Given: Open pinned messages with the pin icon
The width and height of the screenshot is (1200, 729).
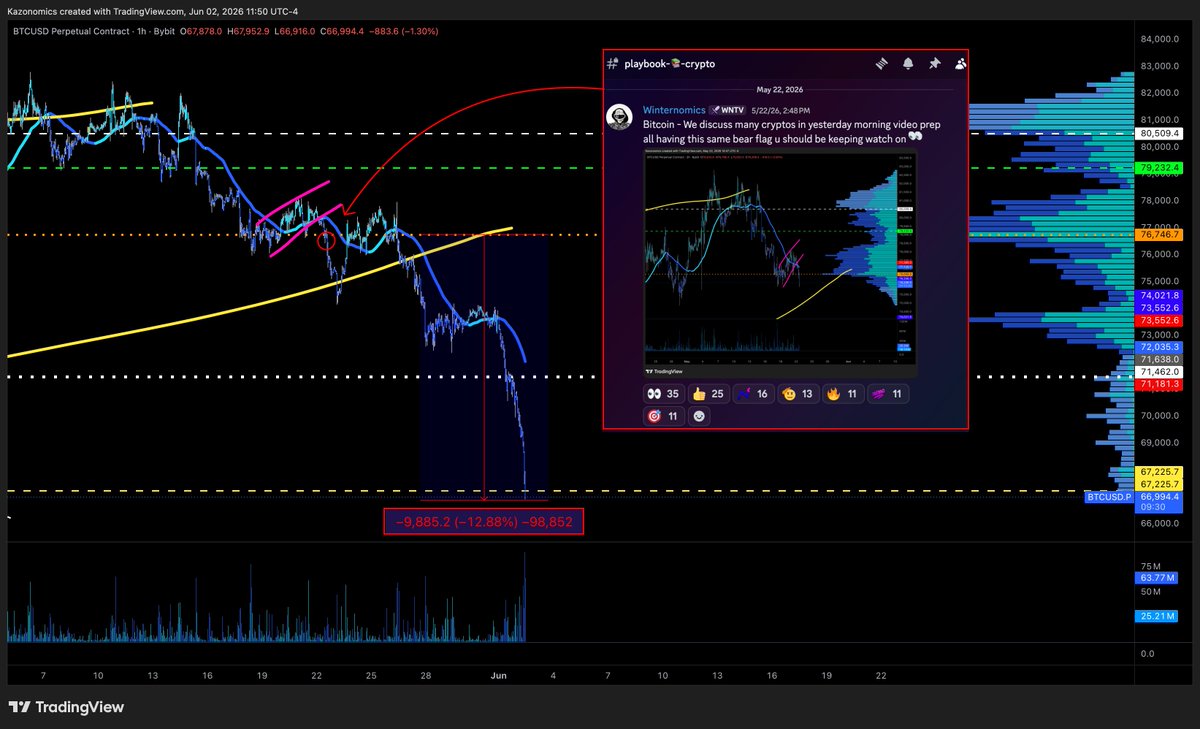Looking at the screenshot, I should click(934, 63).
